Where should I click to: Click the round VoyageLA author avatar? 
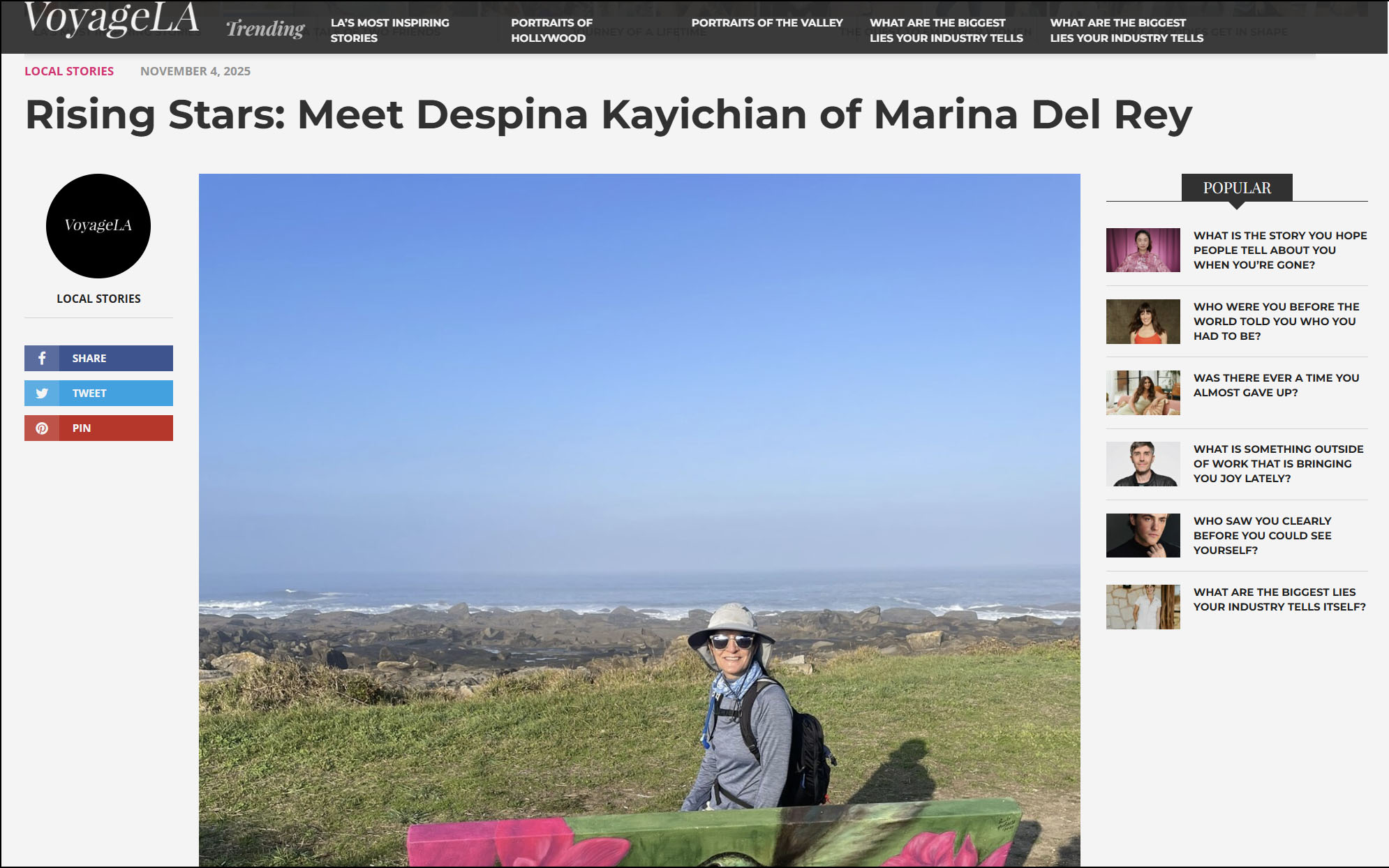click(x=98, y=225)
